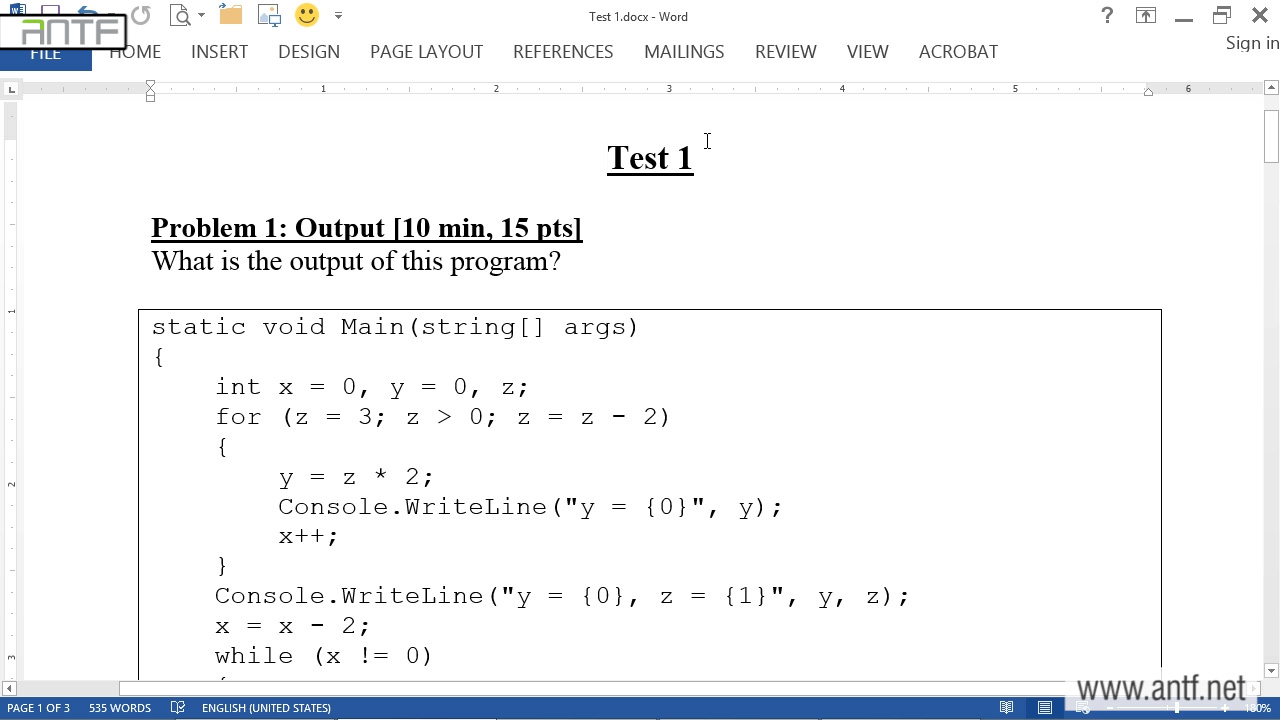Click the vertical scrollbar down arrow

[1271, 671]
